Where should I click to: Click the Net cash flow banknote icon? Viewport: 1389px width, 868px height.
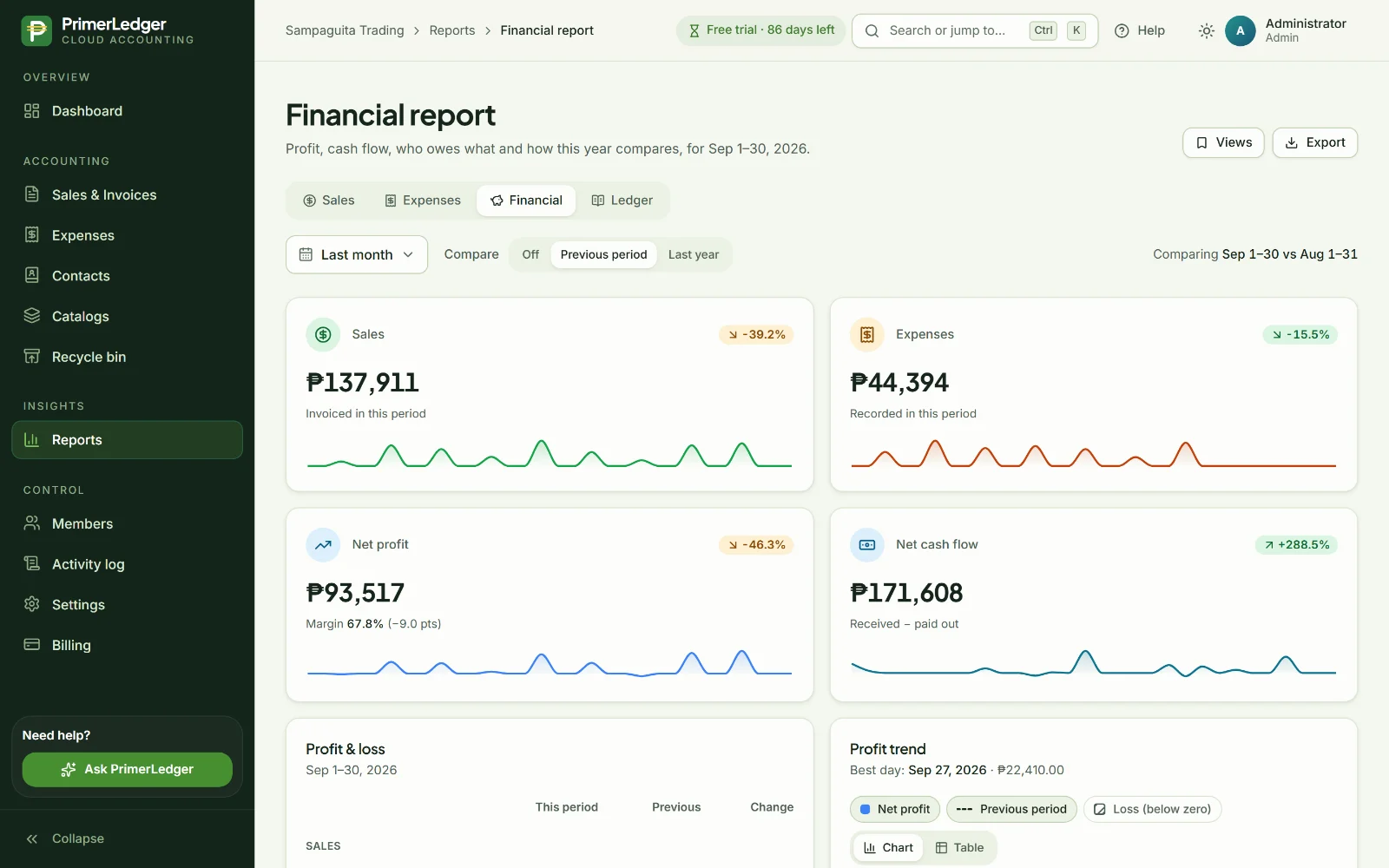pos(866,545)
